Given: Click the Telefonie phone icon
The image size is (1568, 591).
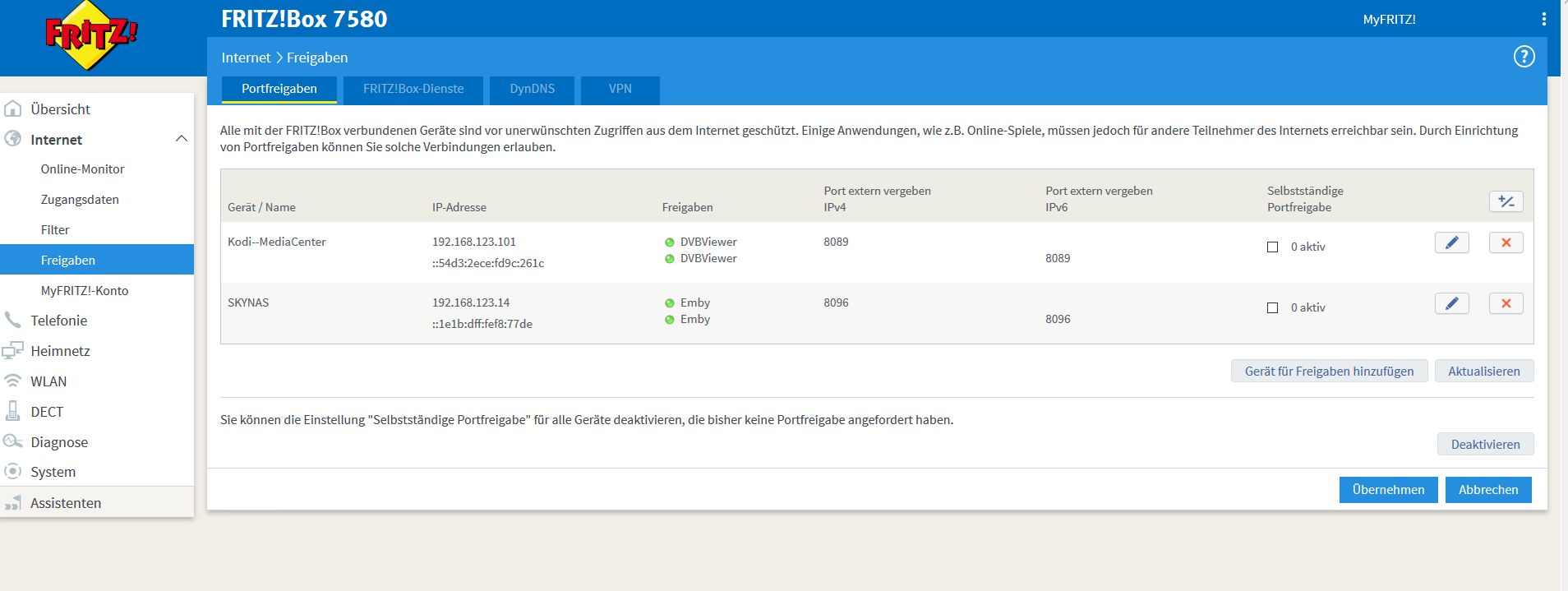Looking at the screenshot, I should [13, 320].
